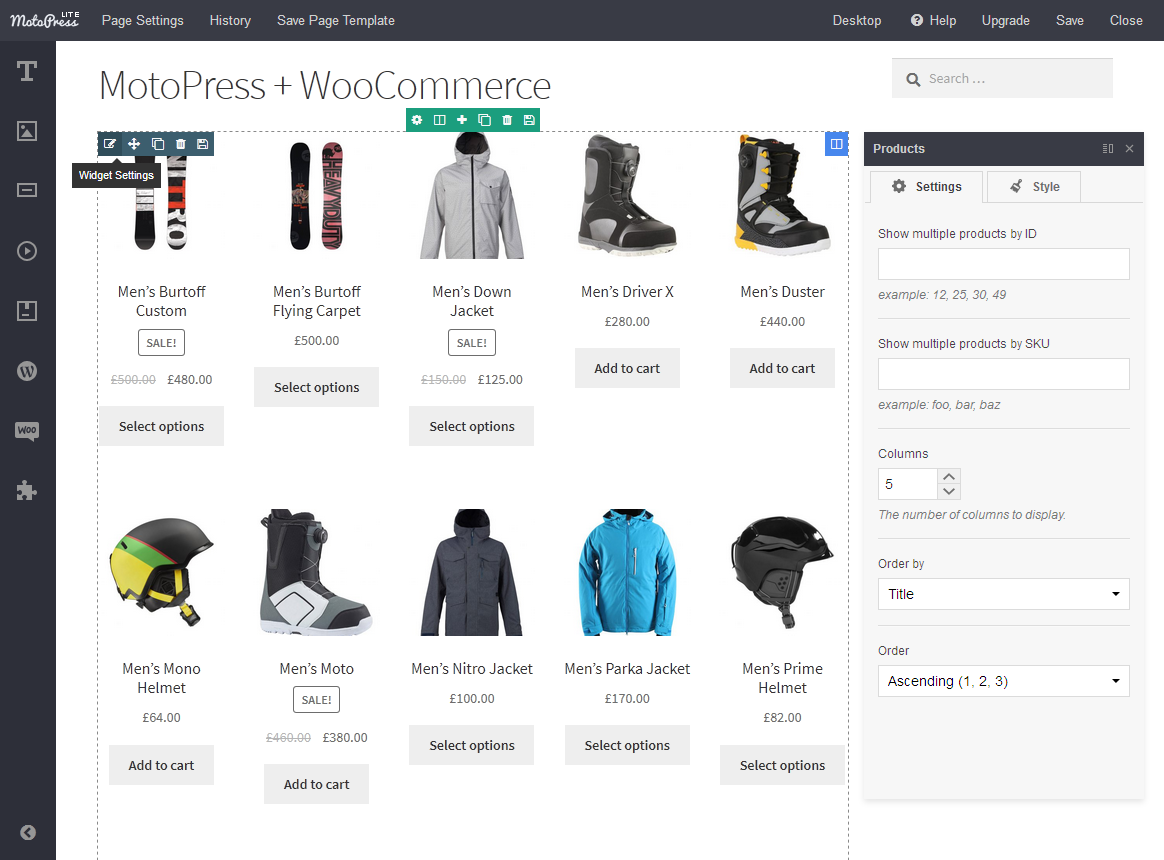
Task: Click the blue column layout handle
Action: pos(837,144)
